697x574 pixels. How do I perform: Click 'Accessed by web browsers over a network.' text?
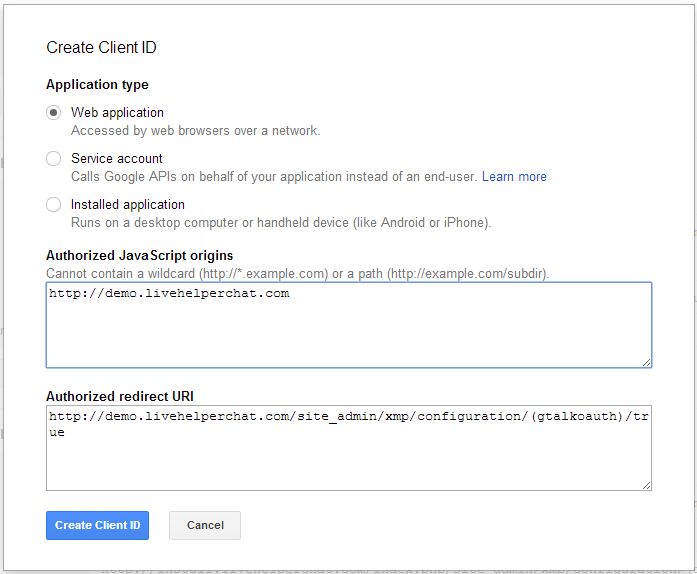click(x=196, y=131)
